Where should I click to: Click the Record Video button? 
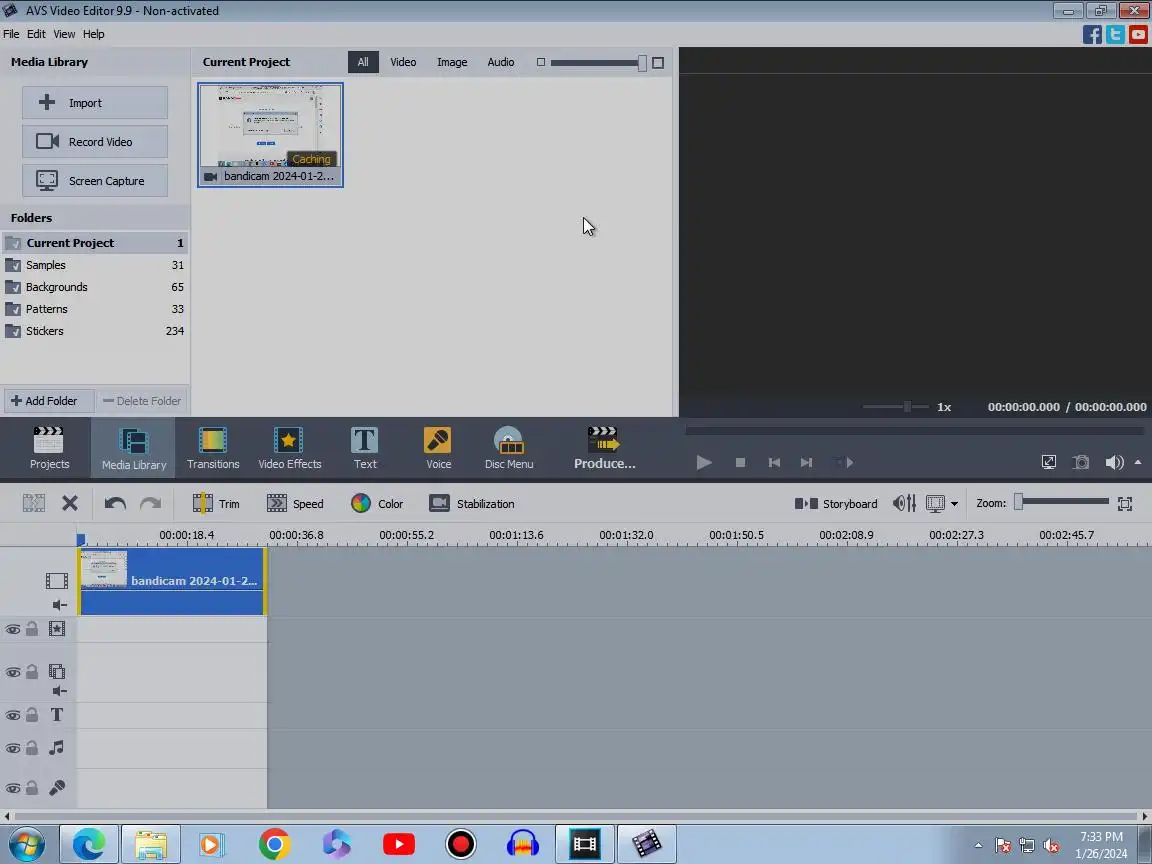(95, 142)
